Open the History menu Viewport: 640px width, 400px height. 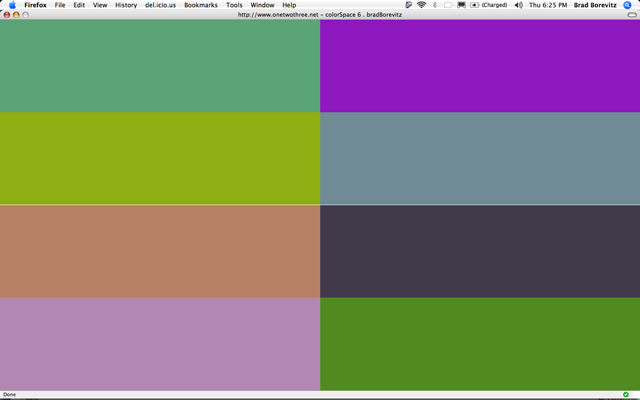click(126, 5)
